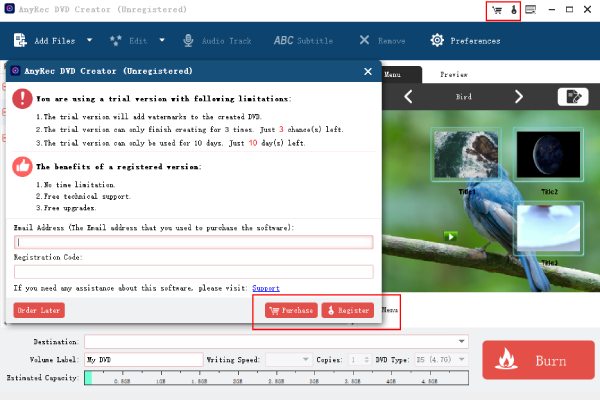Viewport: 600px width, 400px height.
Task: Click the Order Later button
Action: coord(39,310)
